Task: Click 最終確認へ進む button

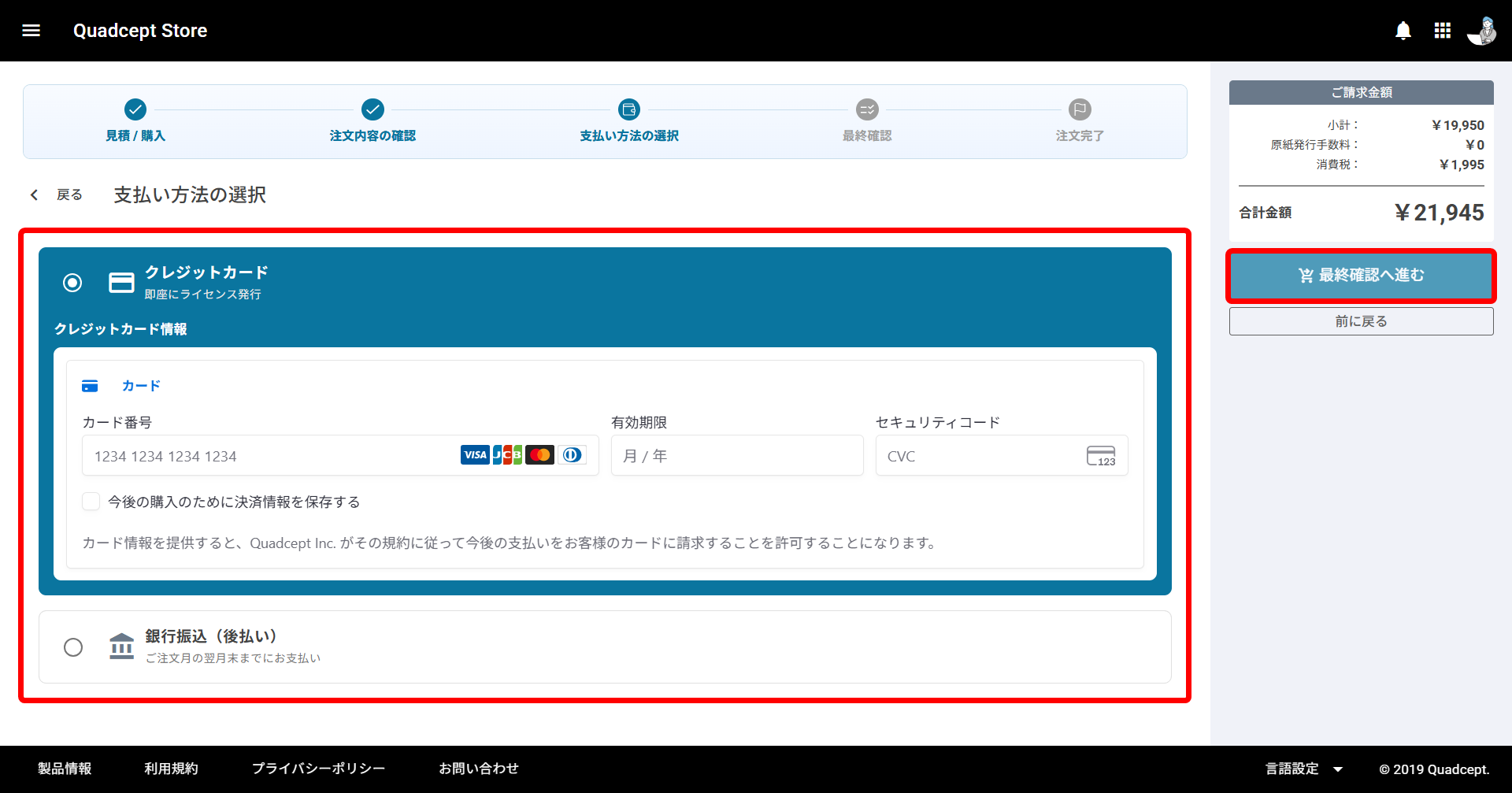Action: (x=1361, y=276)
